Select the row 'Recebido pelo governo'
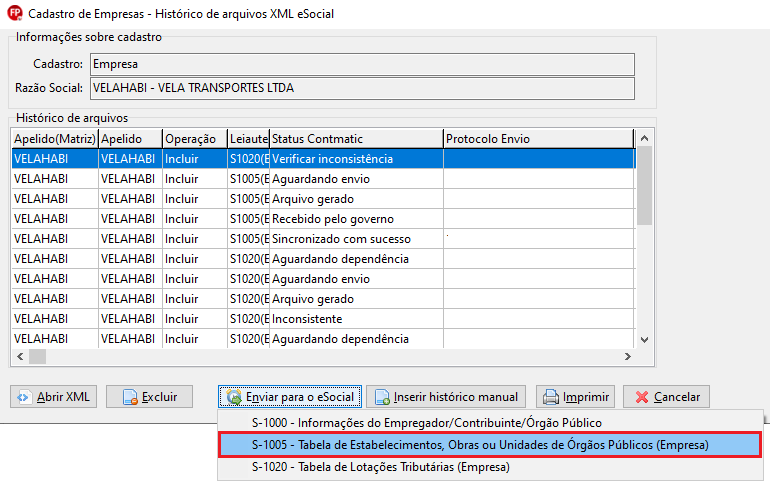Image resolution: width=770 pixels, height=486 pixels. (324, 219)
